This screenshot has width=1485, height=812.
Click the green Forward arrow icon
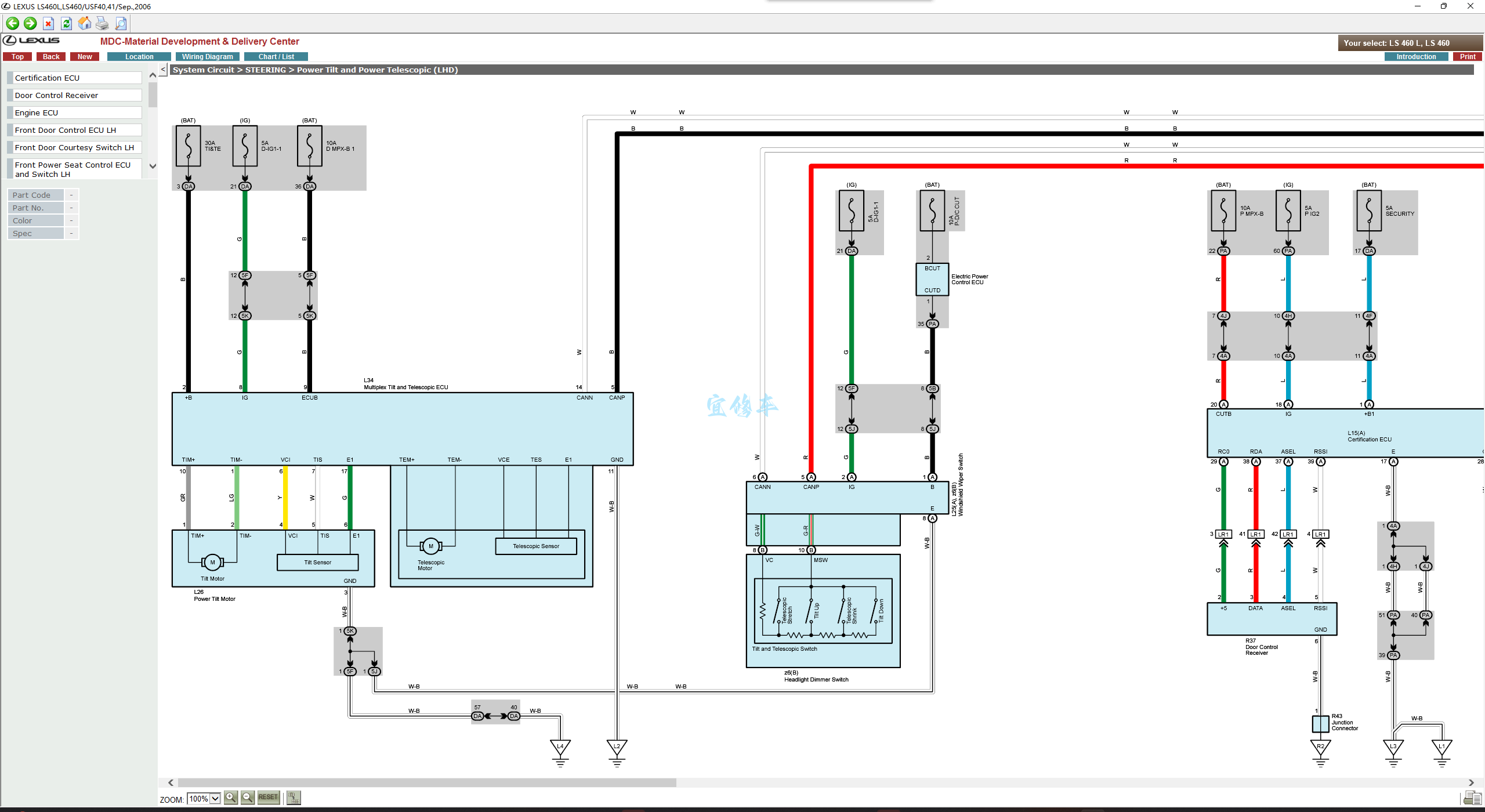click(x=30, y=23)
